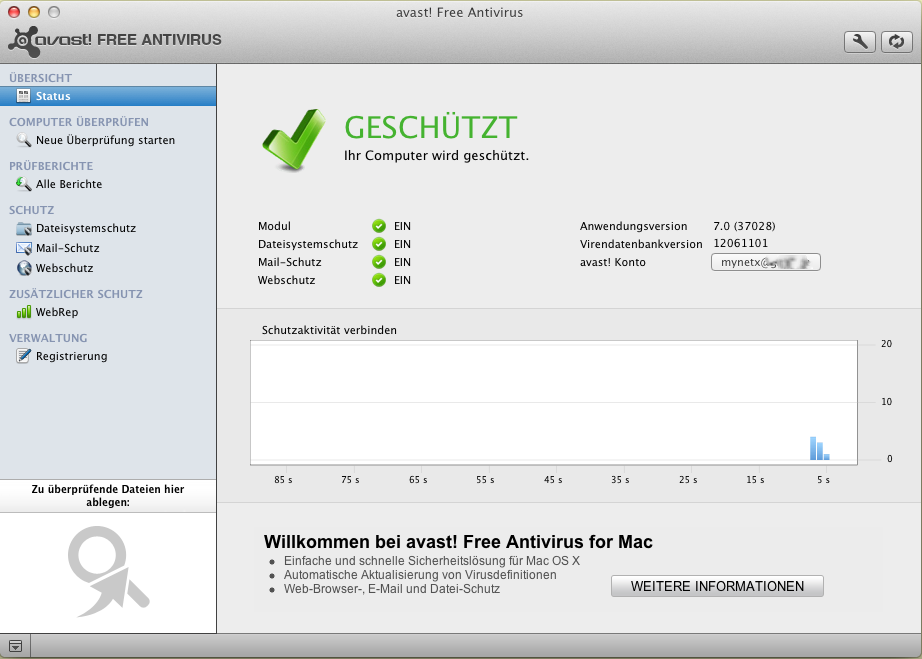Click the Virendatenbankversion 12061101 value
Viewport: 922px width, 659px height.
coord(740,243)
